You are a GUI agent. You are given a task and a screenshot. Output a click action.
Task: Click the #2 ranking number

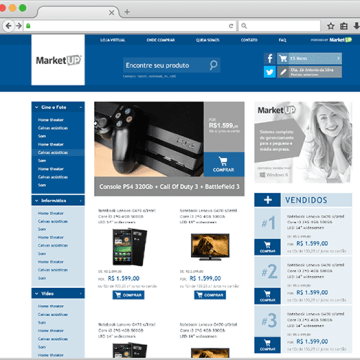click(x=269, y=272)
